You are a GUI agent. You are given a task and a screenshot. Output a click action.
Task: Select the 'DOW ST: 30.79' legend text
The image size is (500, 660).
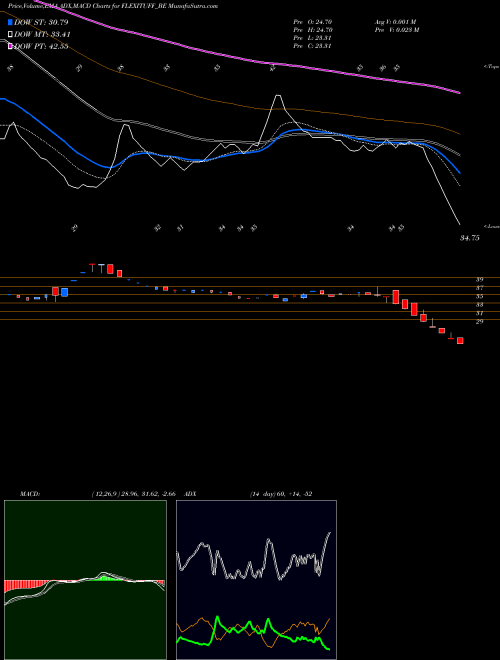click(x=41, y=22)
